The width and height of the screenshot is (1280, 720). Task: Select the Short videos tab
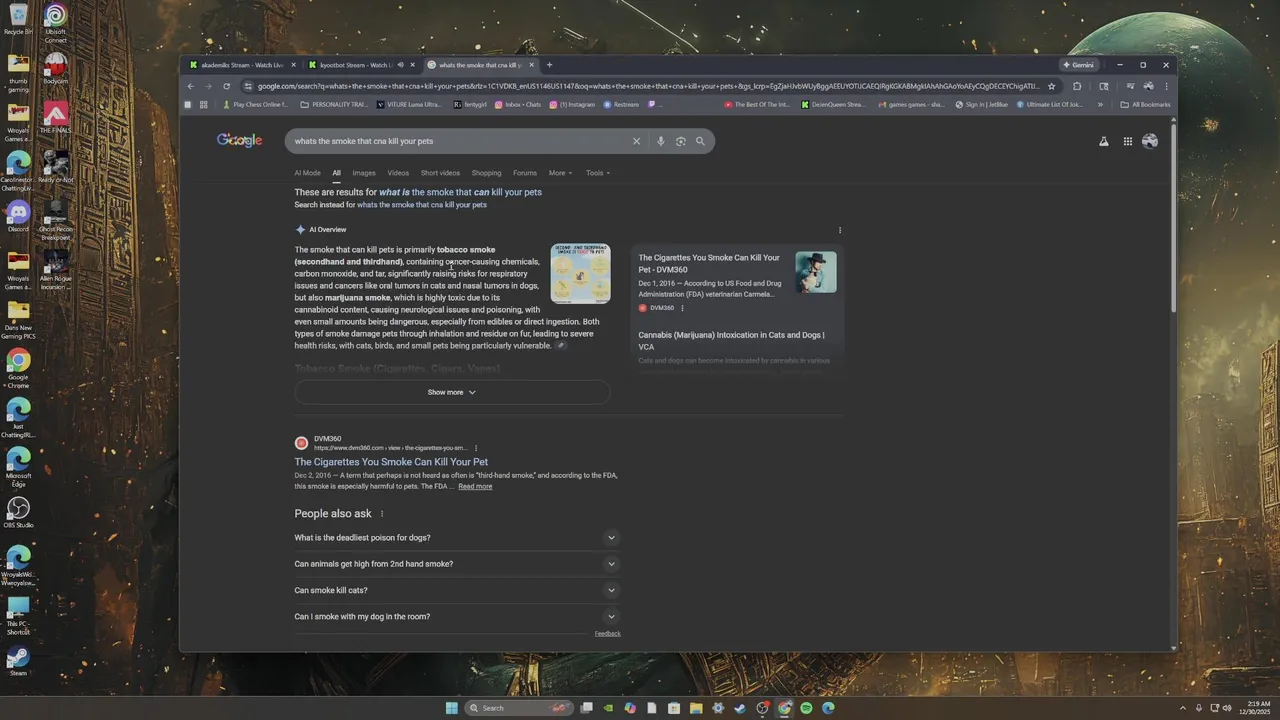click(440, 173)
